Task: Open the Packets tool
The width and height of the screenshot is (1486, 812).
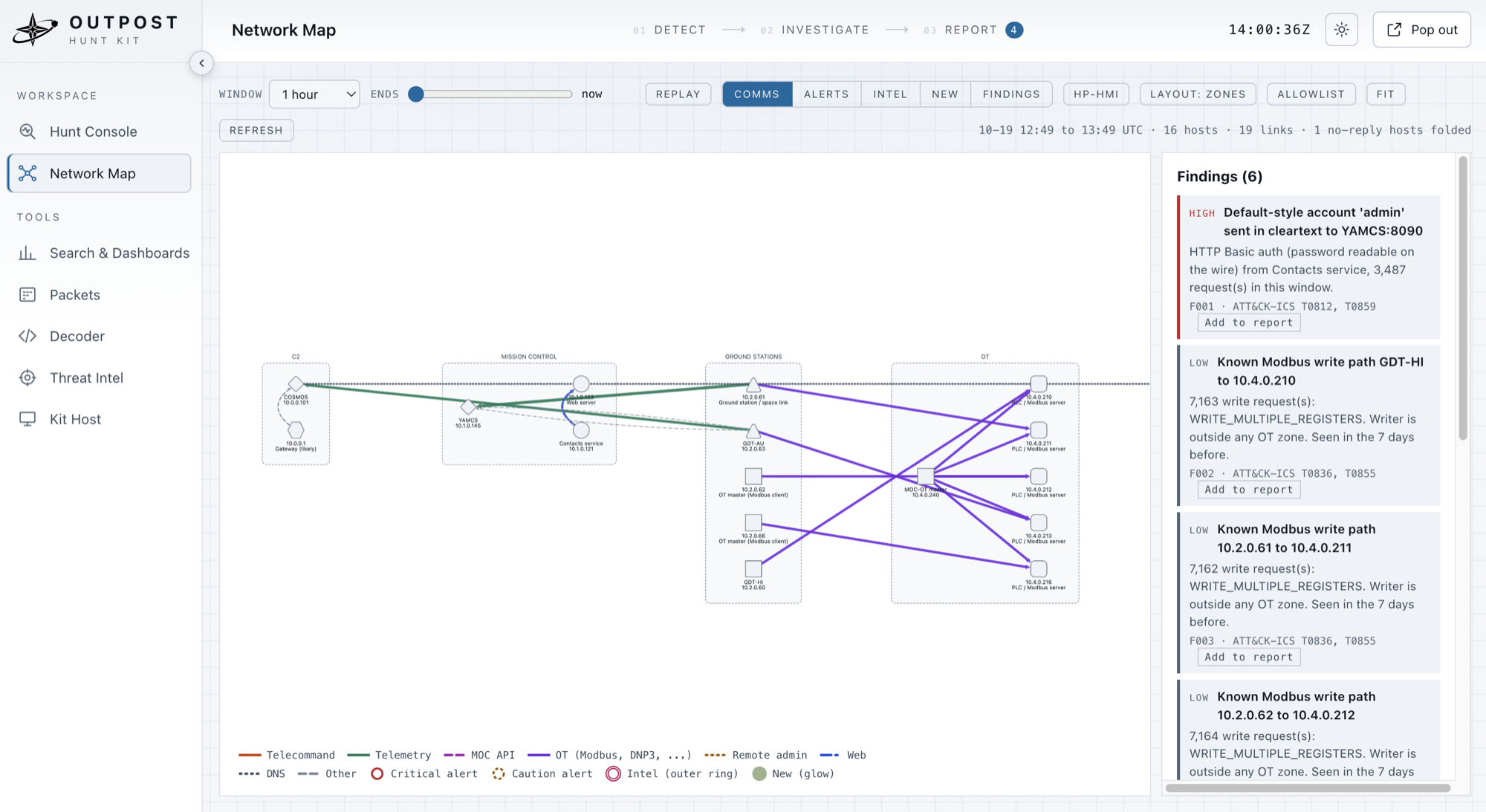Action: 99,295
